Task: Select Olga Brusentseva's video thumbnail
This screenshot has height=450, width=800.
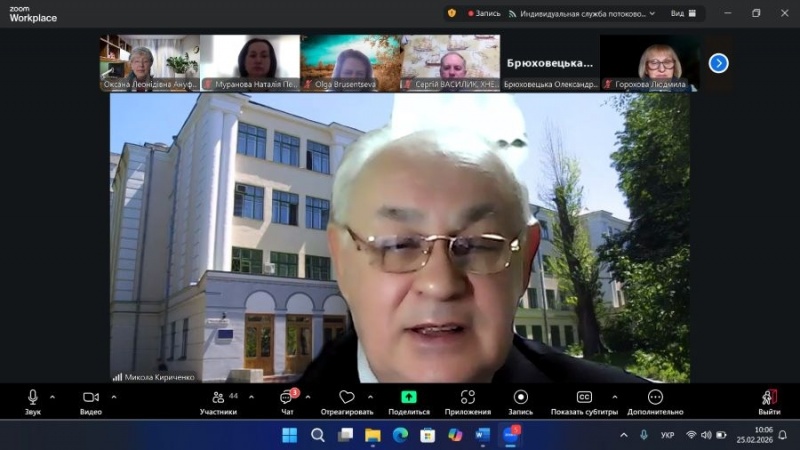Action: 350,63
